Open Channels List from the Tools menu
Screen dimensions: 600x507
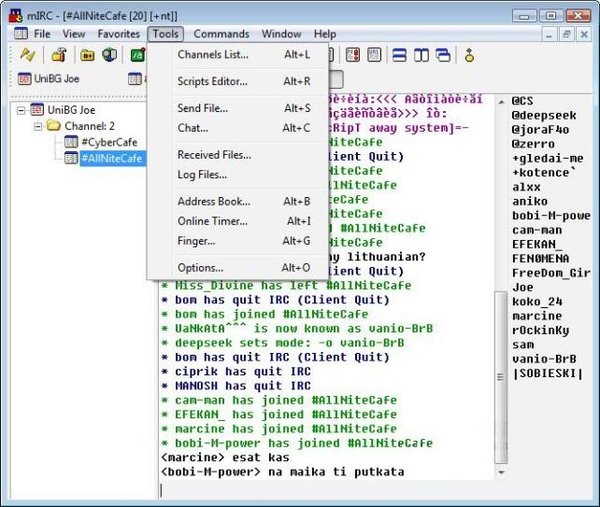point(212,54)
